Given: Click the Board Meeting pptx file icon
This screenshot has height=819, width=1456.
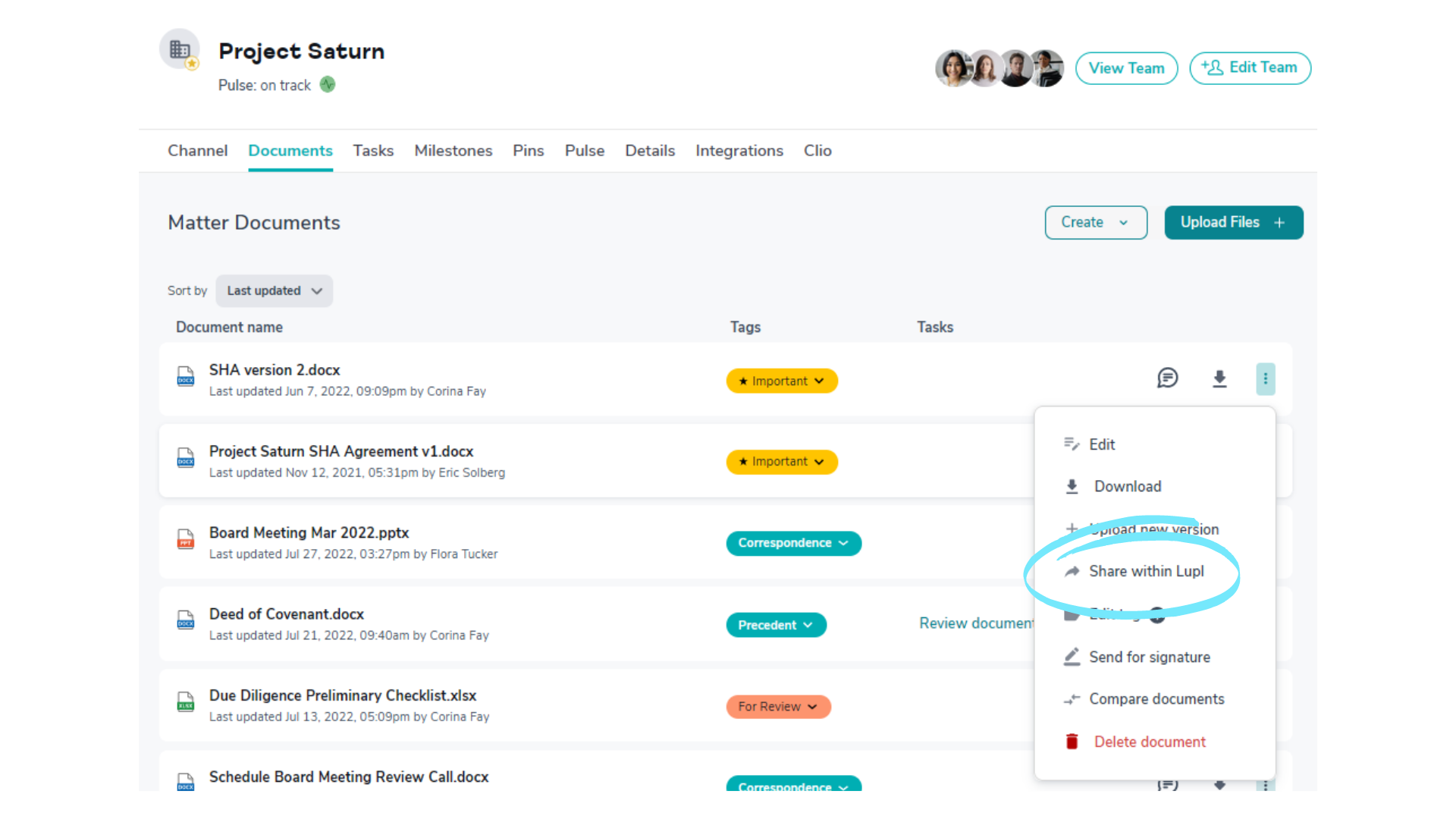Looking at the screenshot, I should [x=186, y=538].
